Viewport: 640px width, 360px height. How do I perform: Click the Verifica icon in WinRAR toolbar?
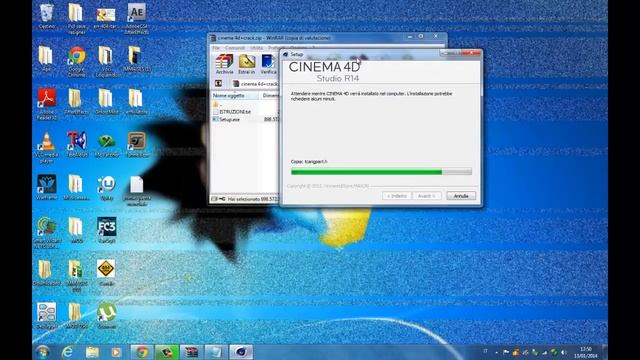pyautogui.click(x=268, y=64)
